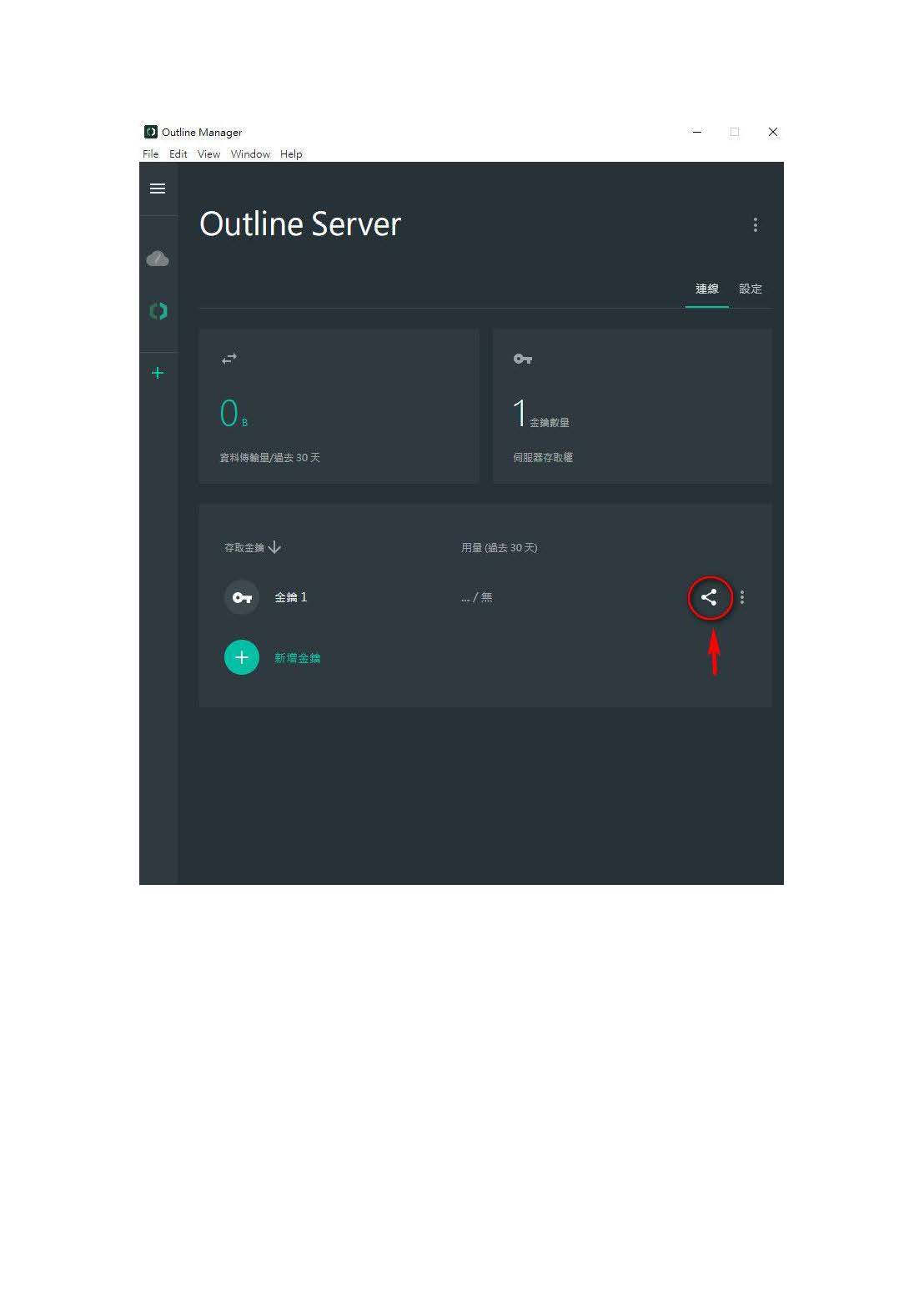Select the gray cloud server icon
The width and height of the screenshot is (924, 1307).
point(158,259)
